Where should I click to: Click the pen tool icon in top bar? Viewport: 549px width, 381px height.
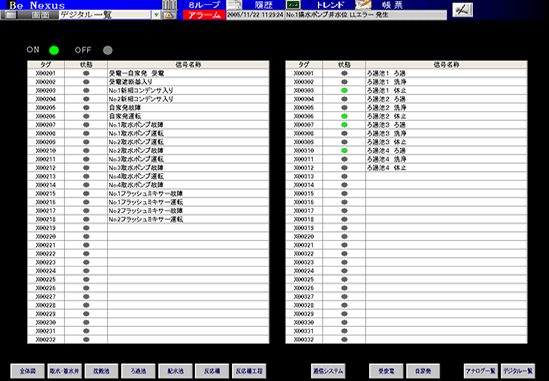point(462,10)
